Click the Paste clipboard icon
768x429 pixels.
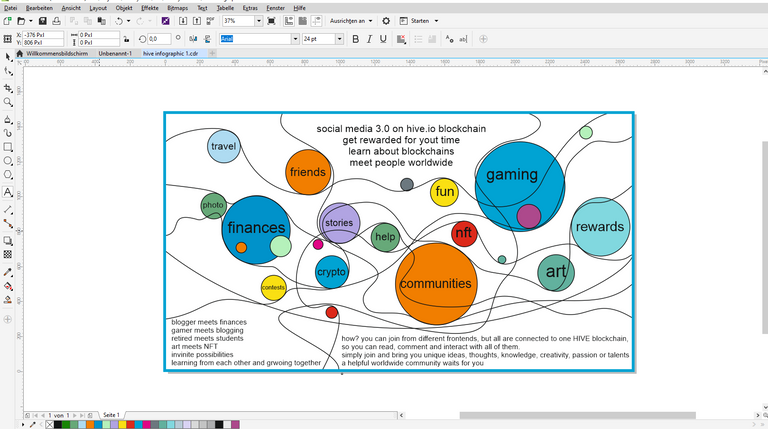[101, 21]
